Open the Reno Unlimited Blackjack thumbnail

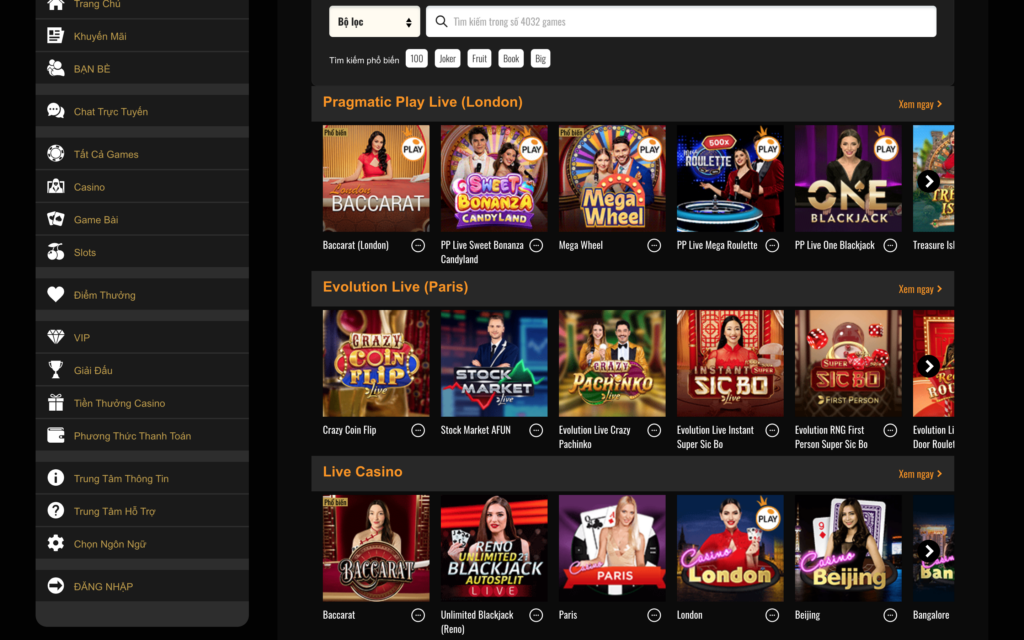coord(494,548)
